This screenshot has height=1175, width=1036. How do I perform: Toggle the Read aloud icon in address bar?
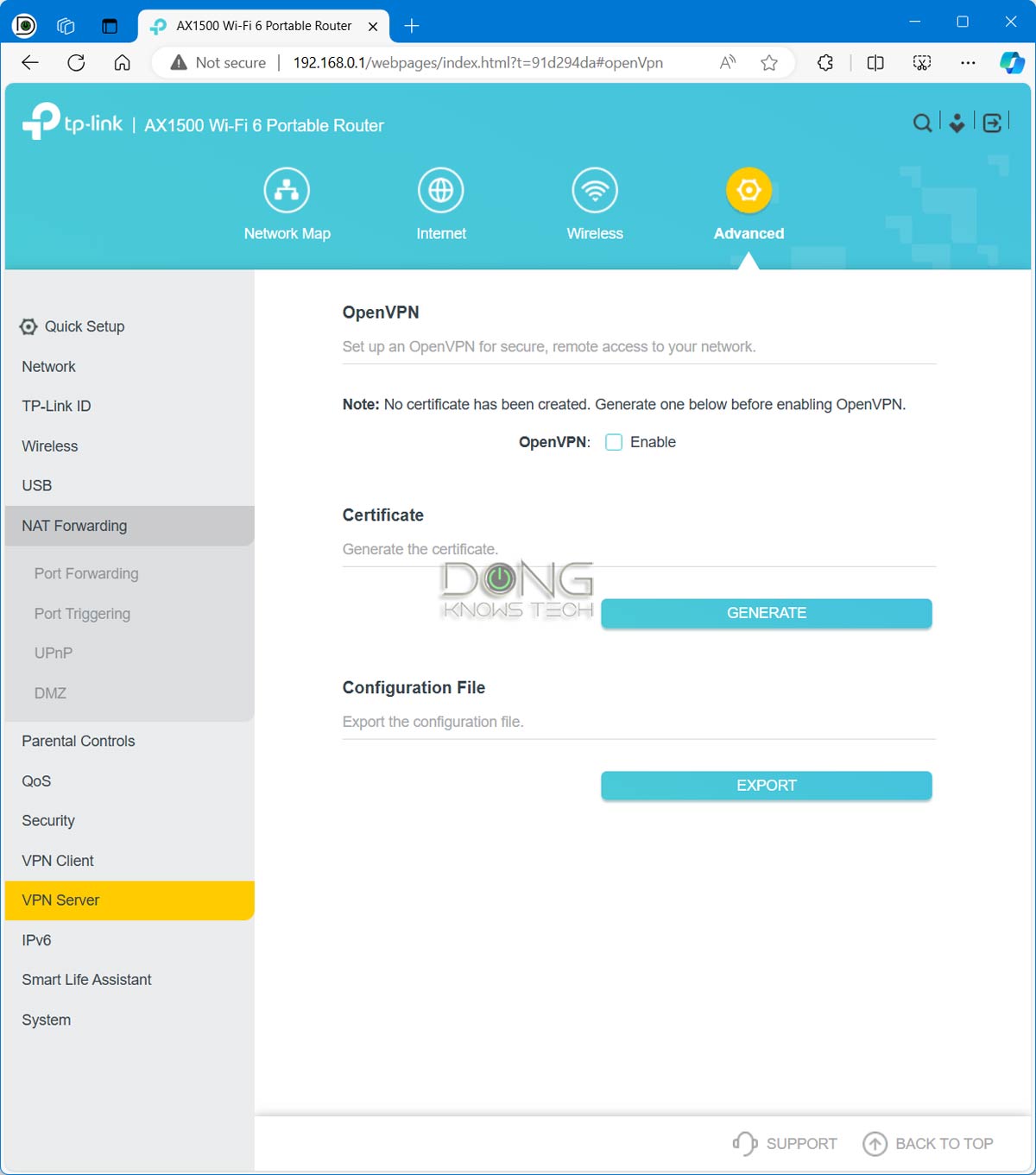pos(728,62)
